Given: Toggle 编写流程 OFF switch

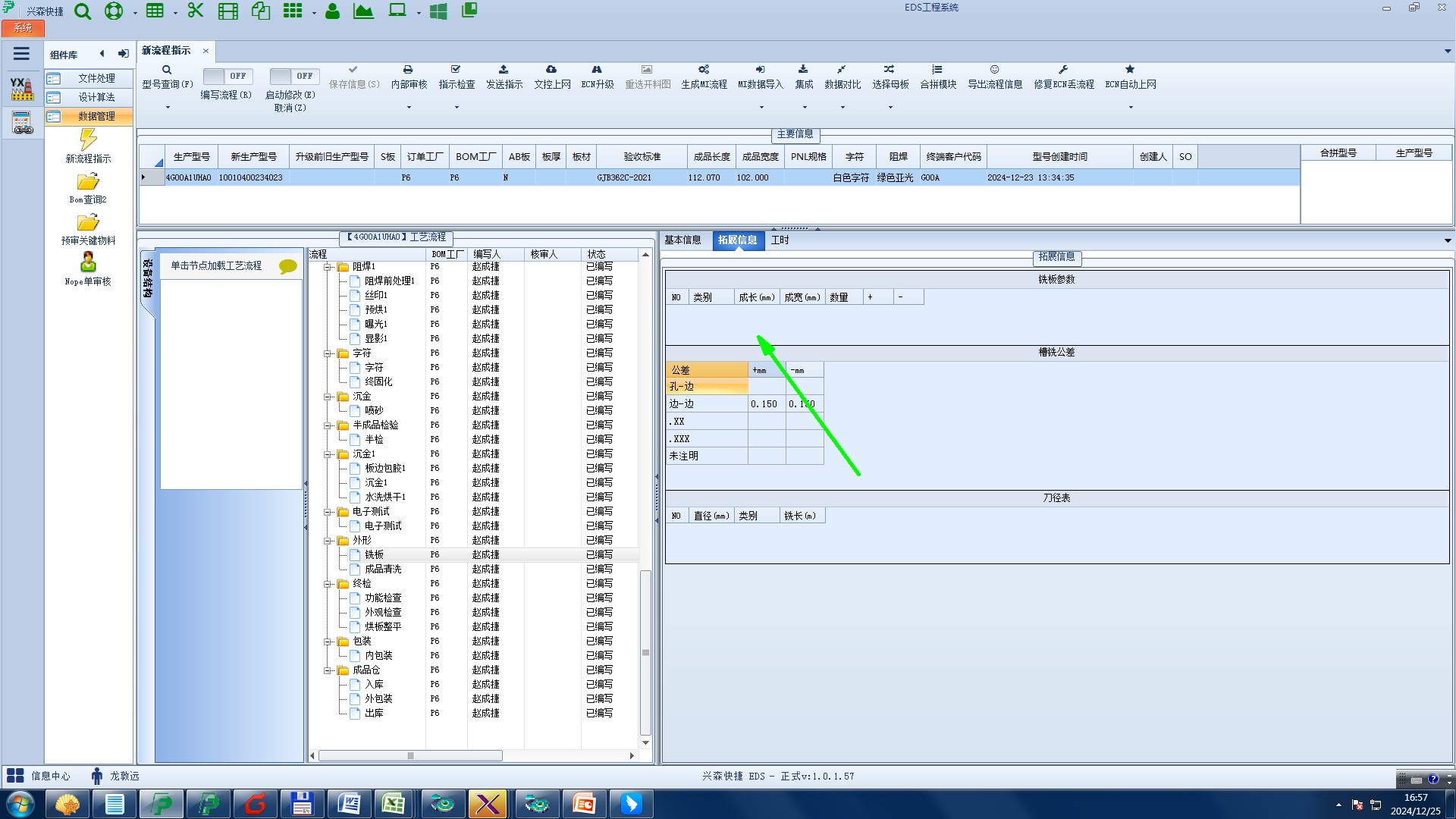Looking at the screenshot, I should 227,76.
